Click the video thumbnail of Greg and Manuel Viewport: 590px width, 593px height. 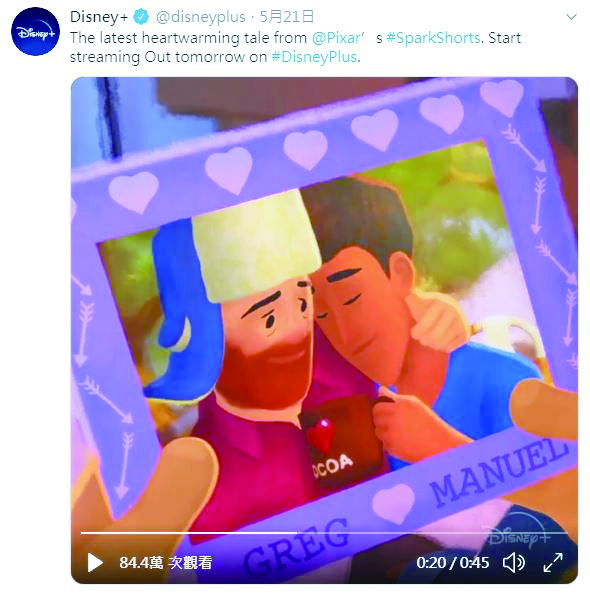[324, 330]
